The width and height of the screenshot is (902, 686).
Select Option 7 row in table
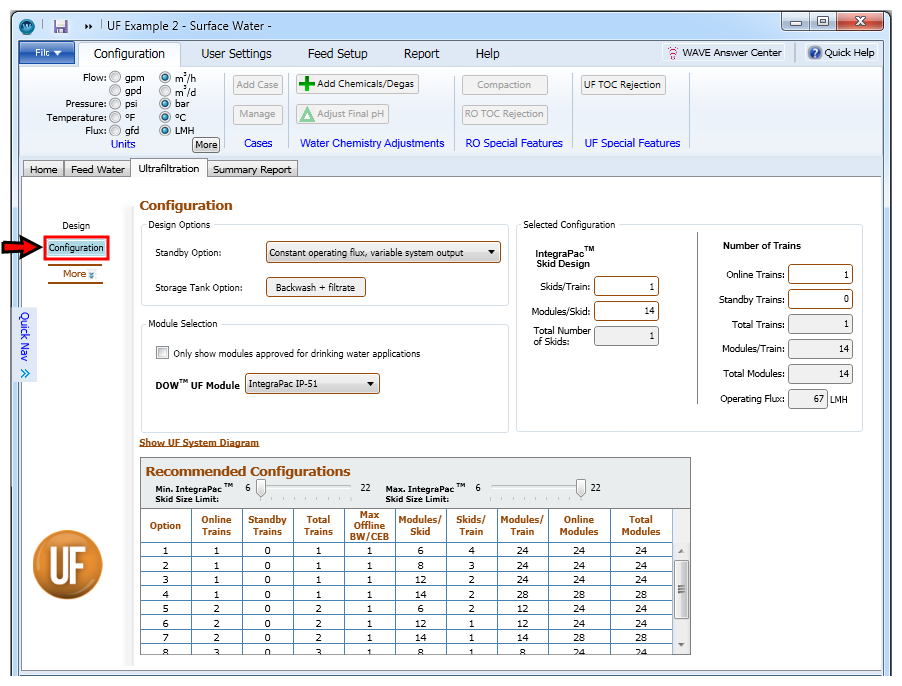(x=406, y=637)
